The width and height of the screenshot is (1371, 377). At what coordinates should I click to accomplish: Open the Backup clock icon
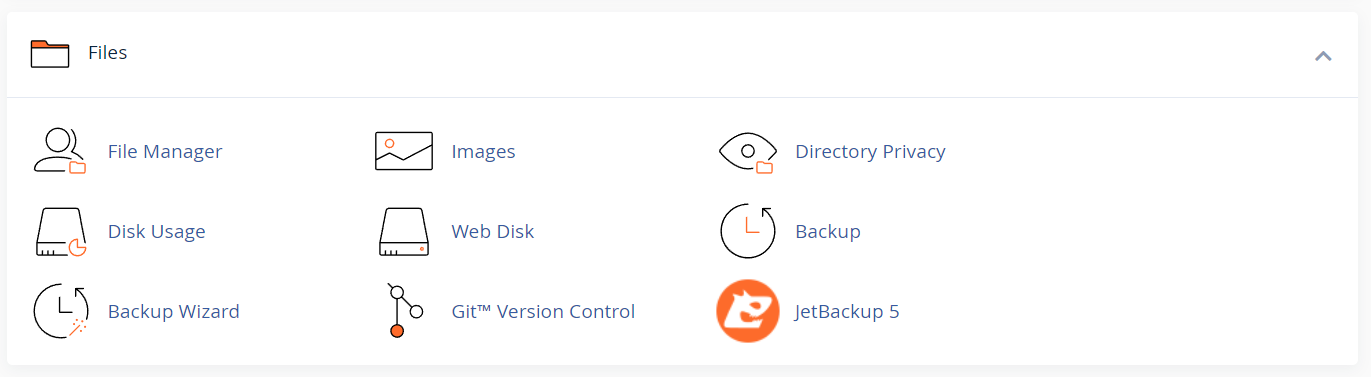pos(747,231)
